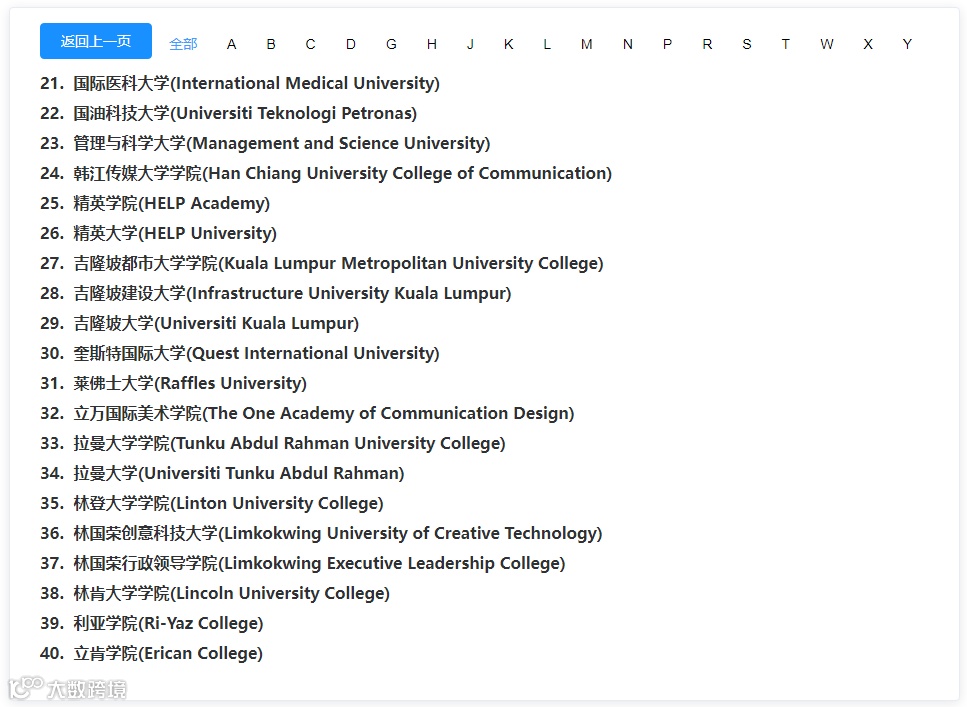Filter list by letter W
Viewport: 967px width, 707px height.
pos(826,44)
